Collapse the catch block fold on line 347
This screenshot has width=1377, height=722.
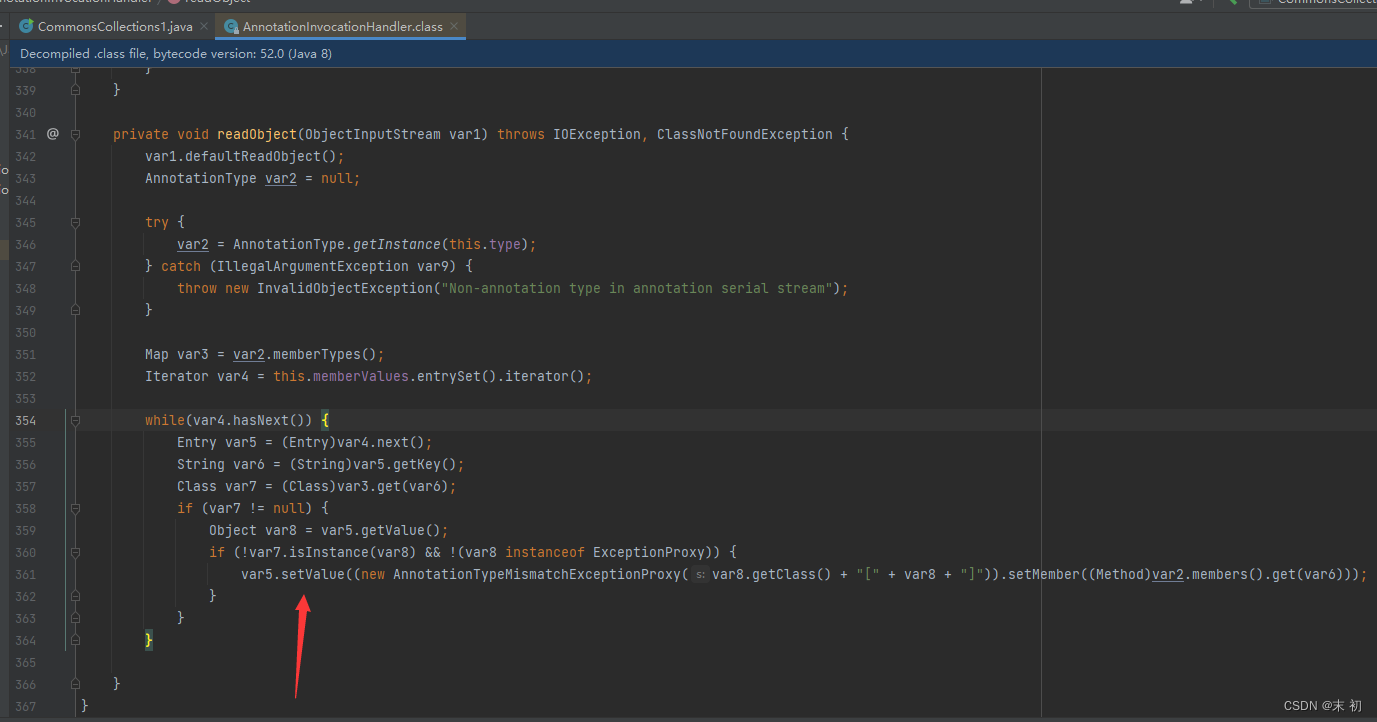[75, 266]
